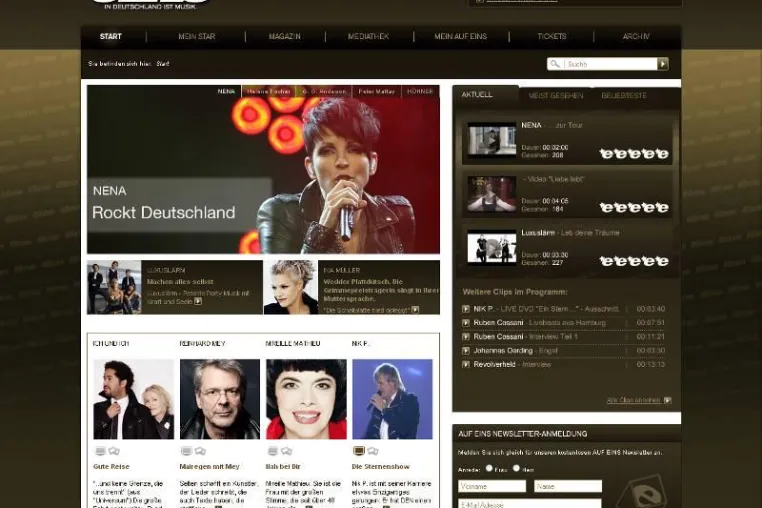Click the comments icon under Nik P.
The width and height of the screenshot is (762, 508).
click(x=373, y=451)
